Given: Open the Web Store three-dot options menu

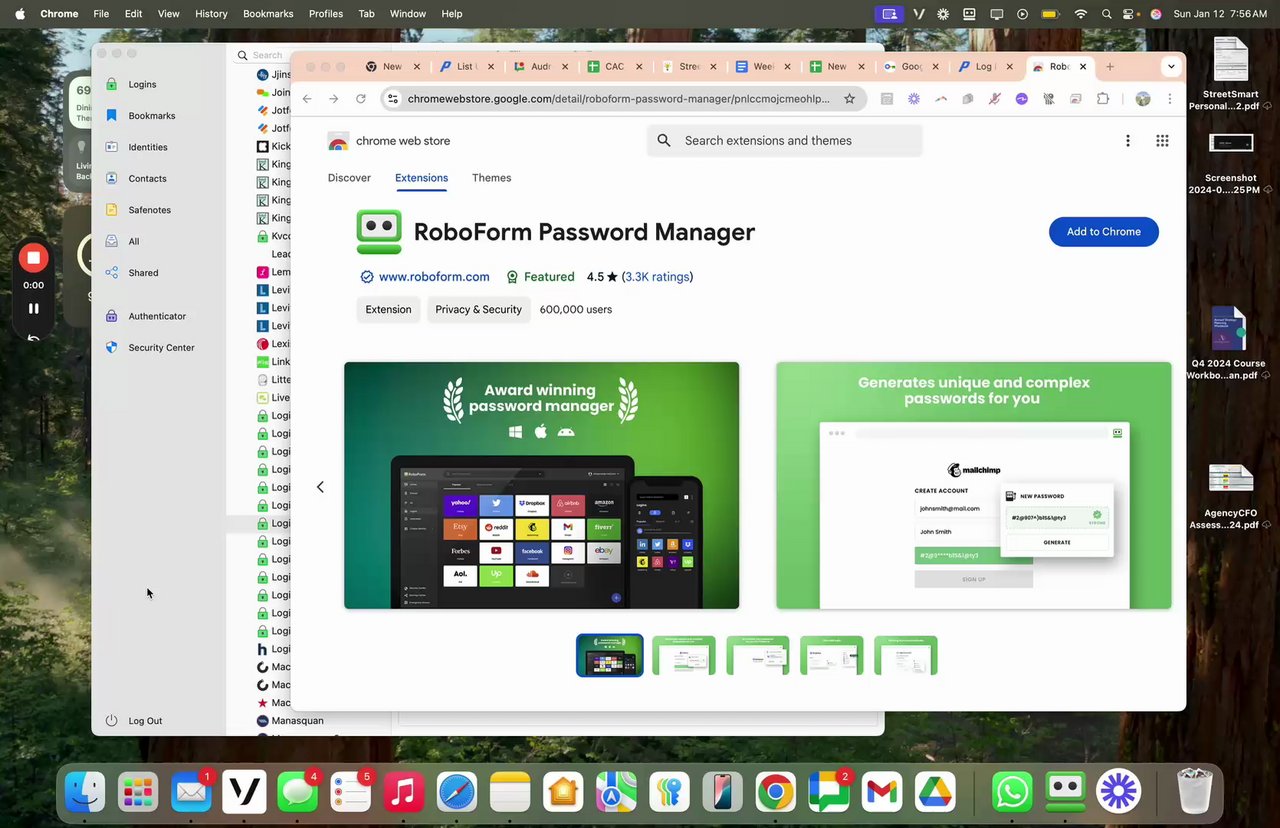Looking at the screenshot, I should pos(1128,141).
